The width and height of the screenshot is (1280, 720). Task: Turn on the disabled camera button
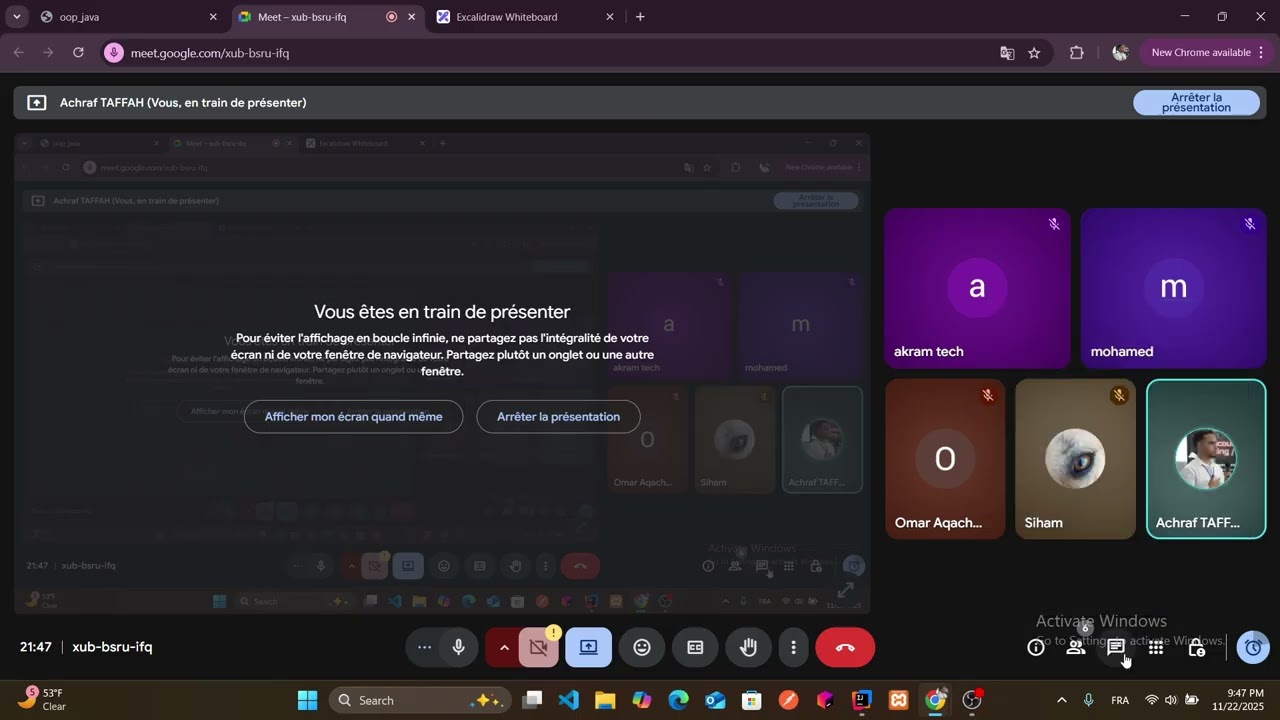[539, 647]
